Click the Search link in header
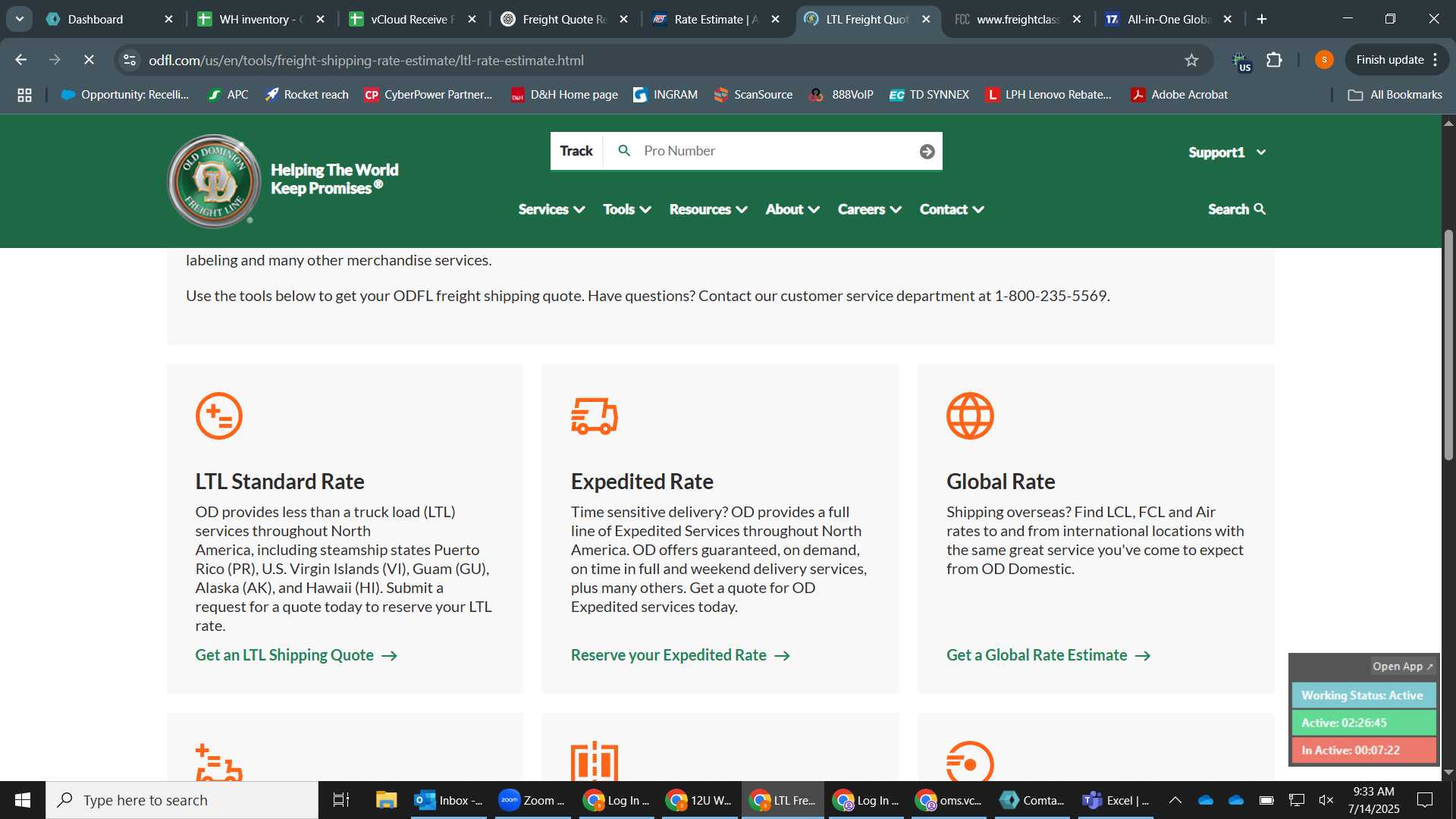 1236,209
